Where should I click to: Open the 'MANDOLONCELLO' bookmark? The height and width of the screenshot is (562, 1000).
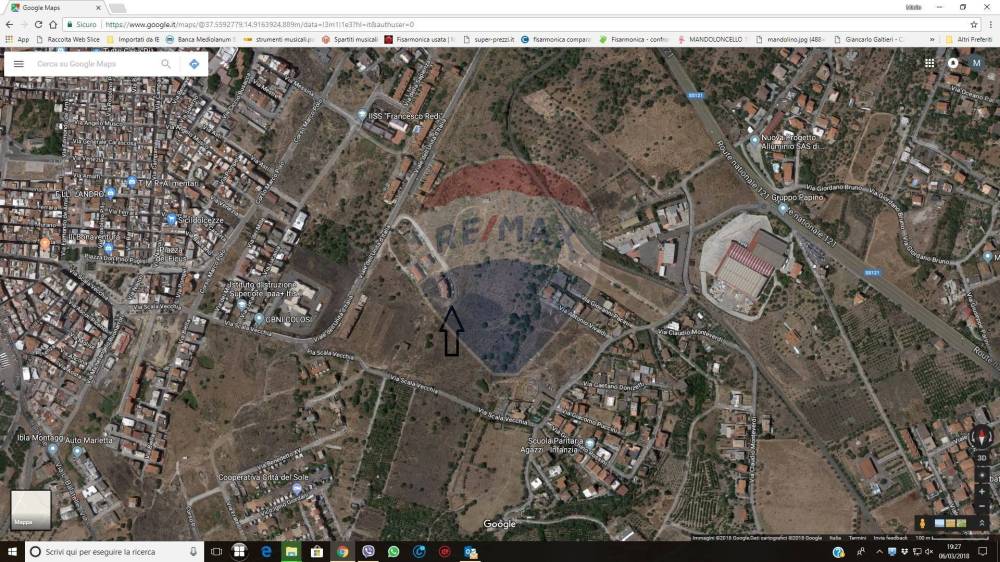point(710,40)
